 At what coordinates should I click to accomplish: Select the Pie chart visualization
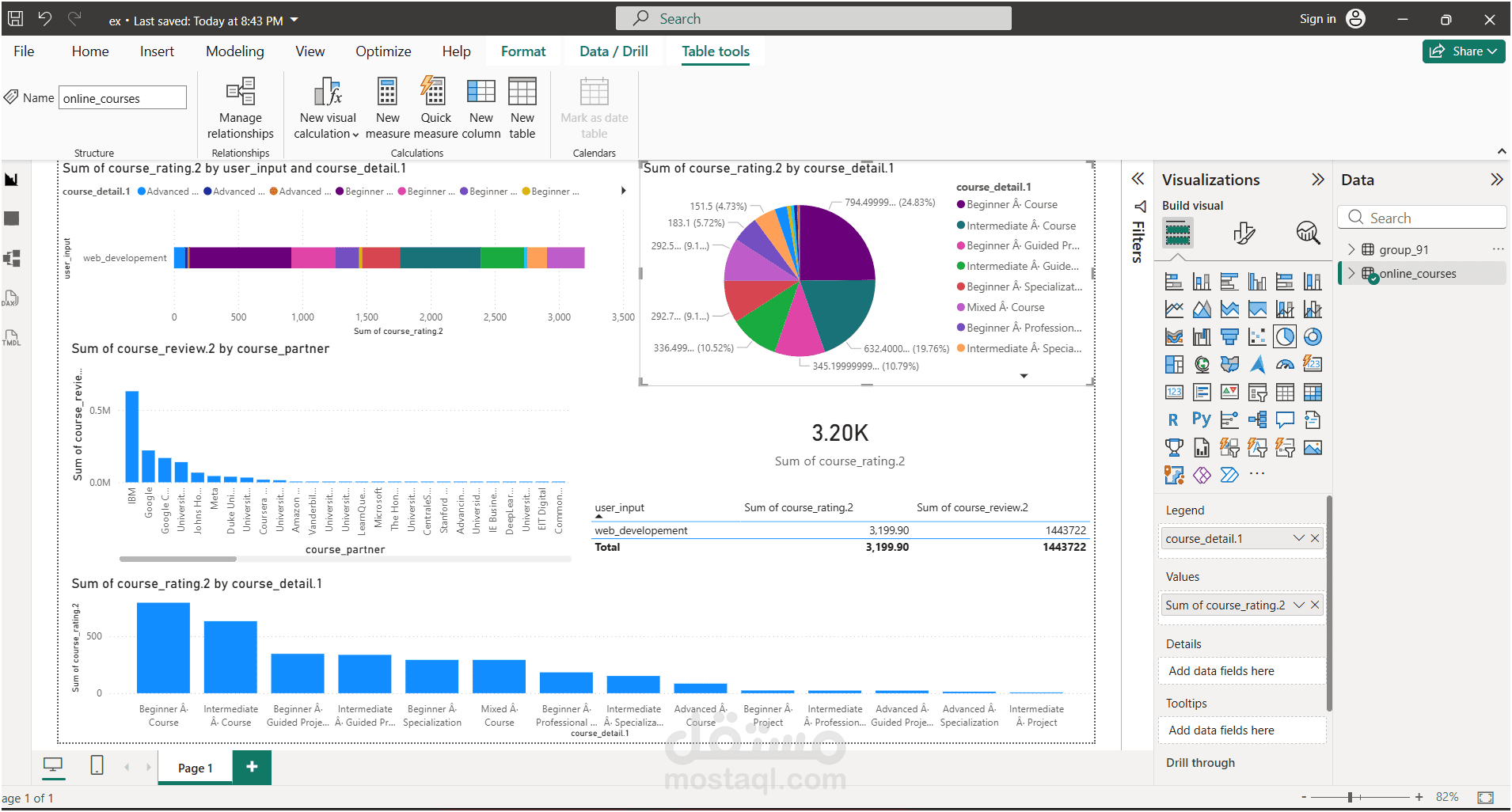(x=1285, y=336)
